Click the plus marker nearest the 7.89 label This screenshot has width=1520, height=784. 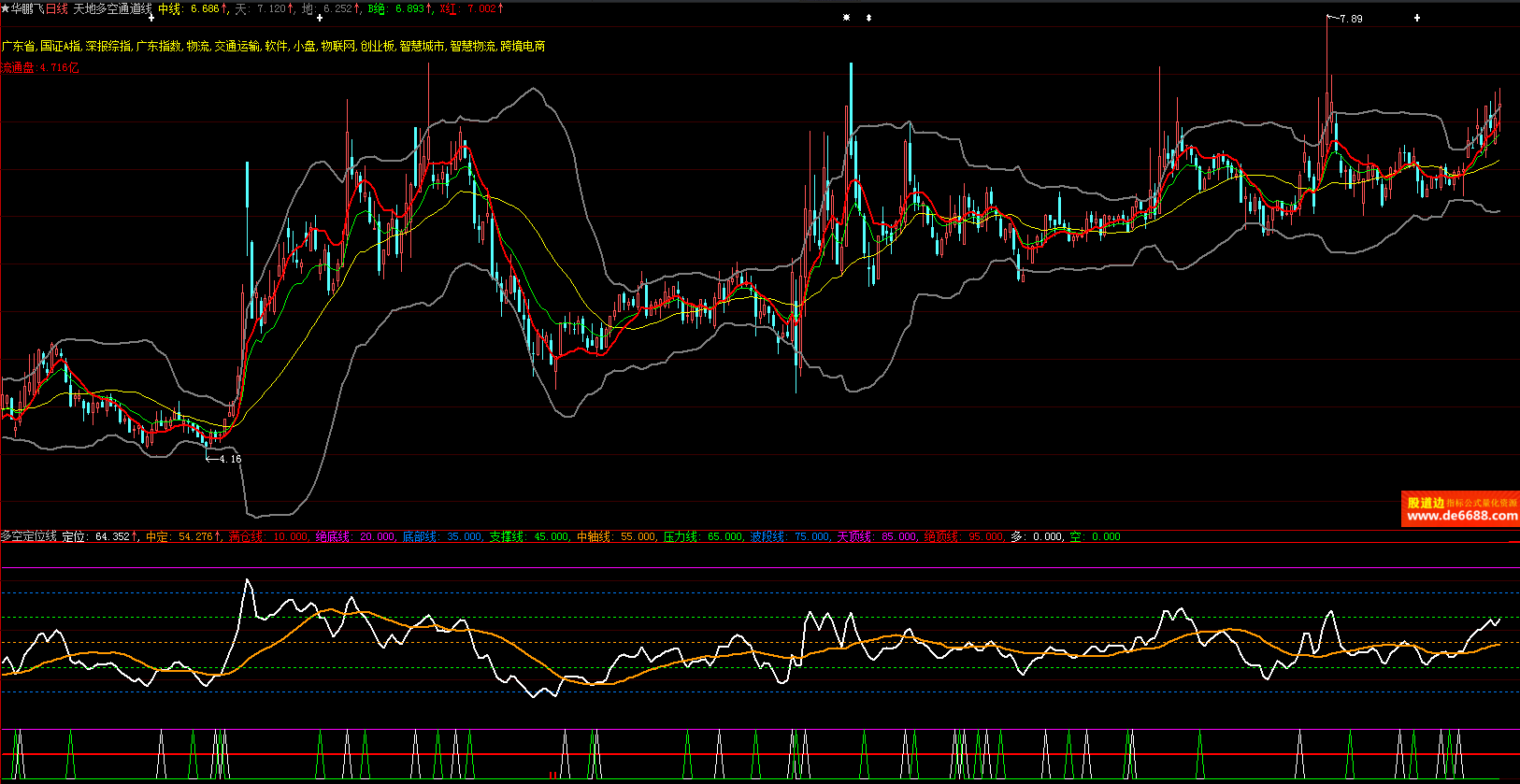(x=1417, y=18)
